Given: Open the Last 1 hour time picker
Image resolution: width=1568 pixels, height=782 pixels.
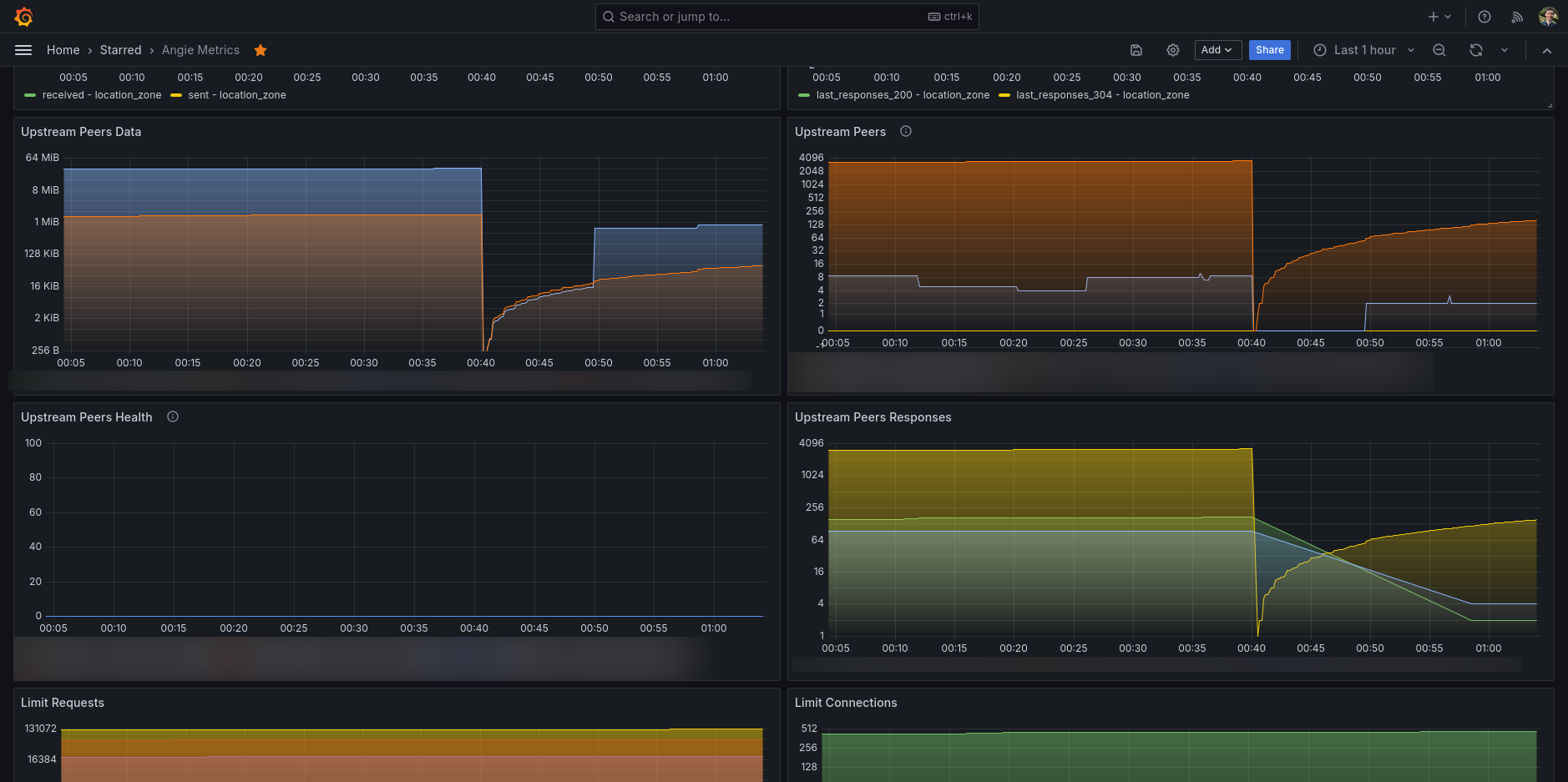Looking at the screenshot, I should 1364,50.
